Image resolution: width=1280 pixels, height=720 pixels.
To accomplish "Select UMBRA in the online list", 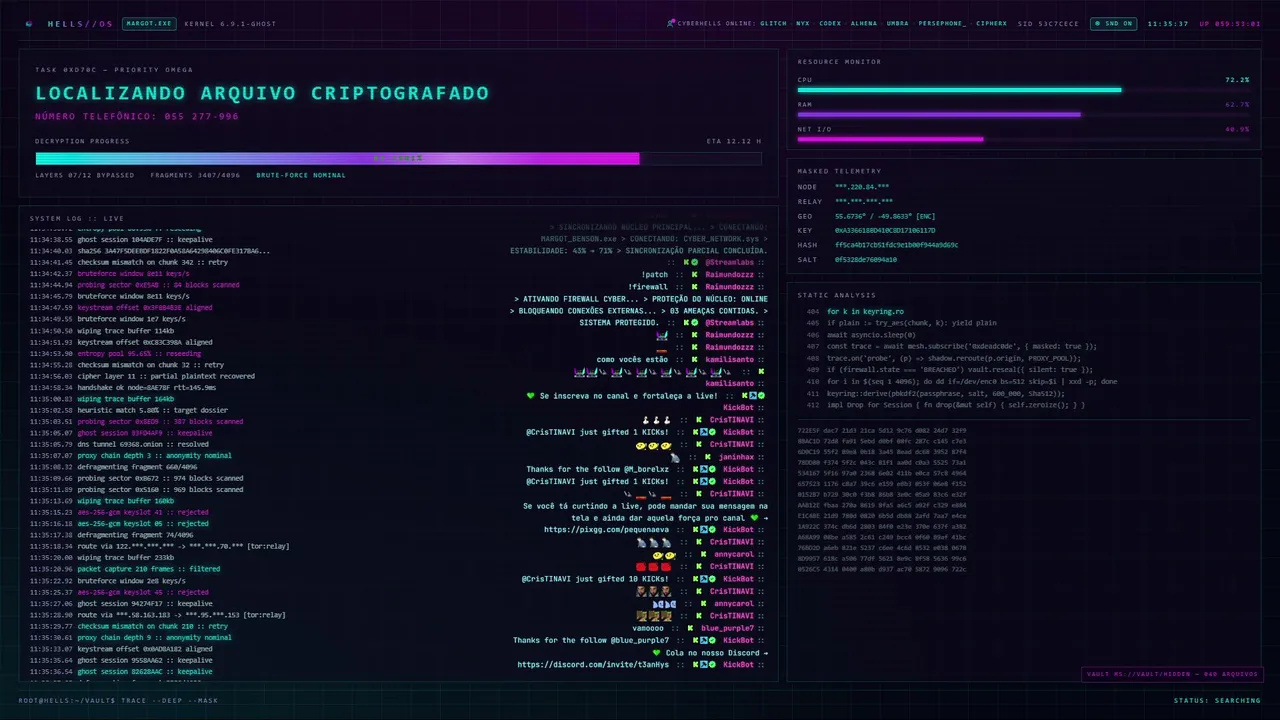I will coord(897,23).
